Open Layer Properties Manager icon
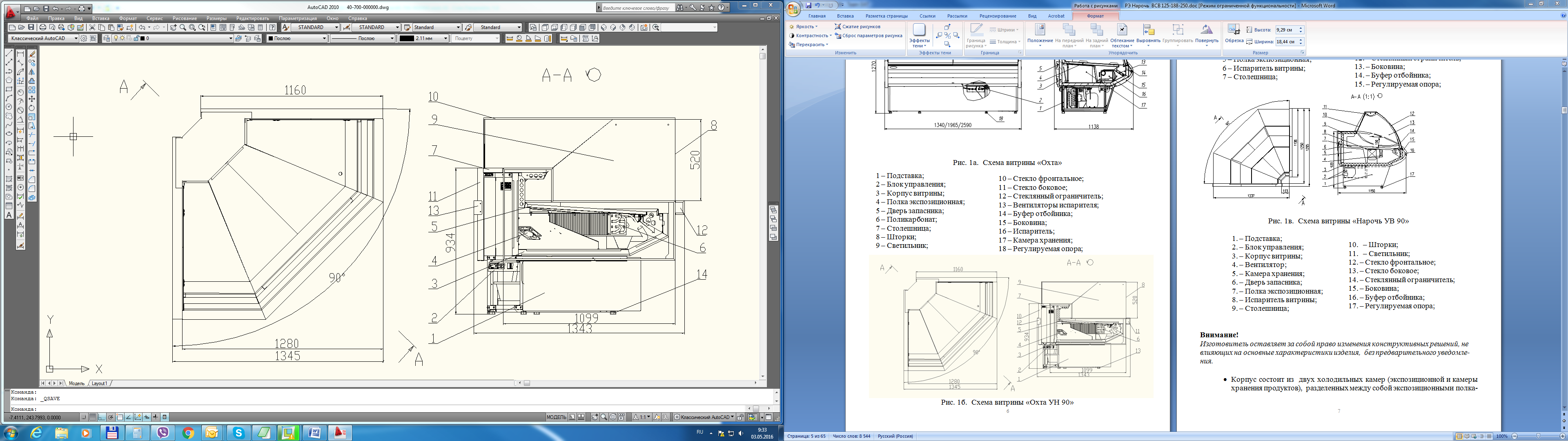 pyautogui.click(x=107, y=38)
